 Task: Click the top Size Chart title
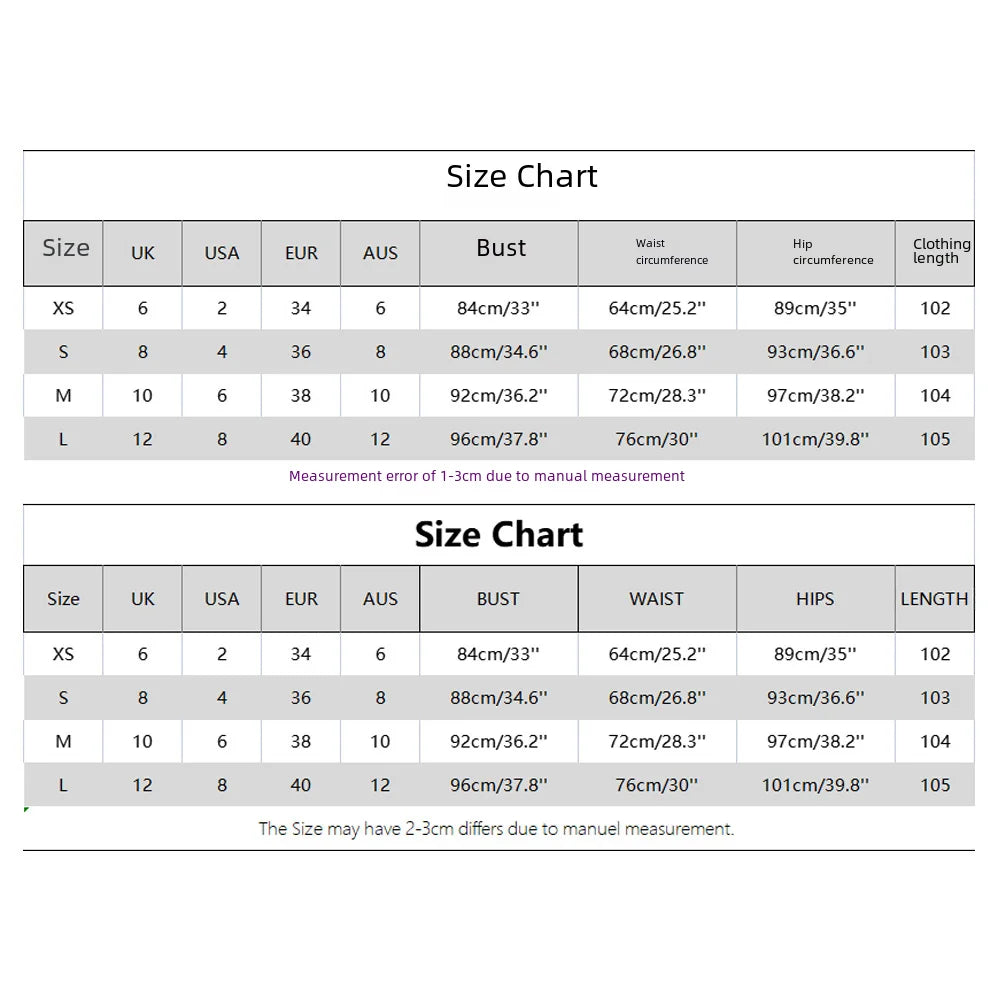[x=522, y=177]
